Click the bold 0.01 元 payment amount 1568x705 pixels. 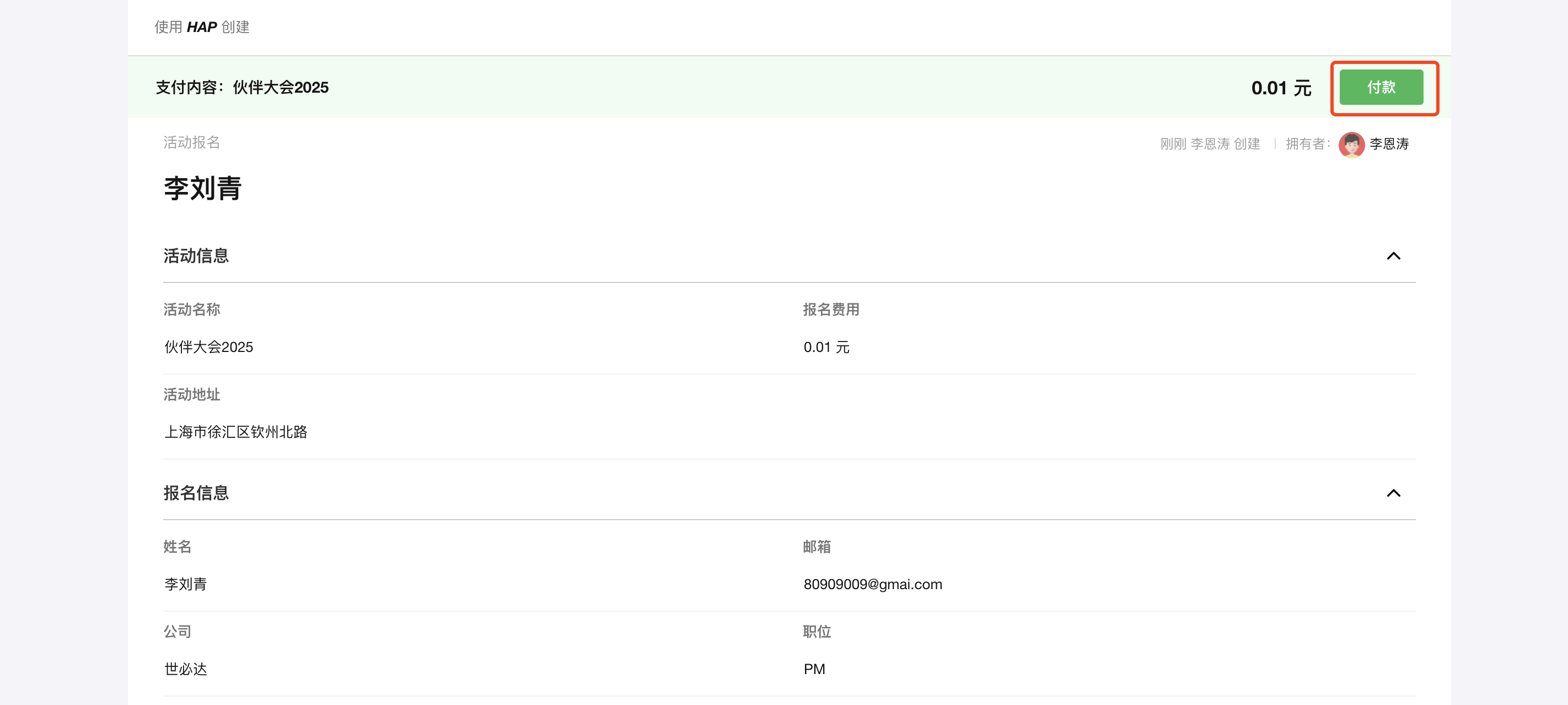pyautogui.click(x=1281, y=88)
